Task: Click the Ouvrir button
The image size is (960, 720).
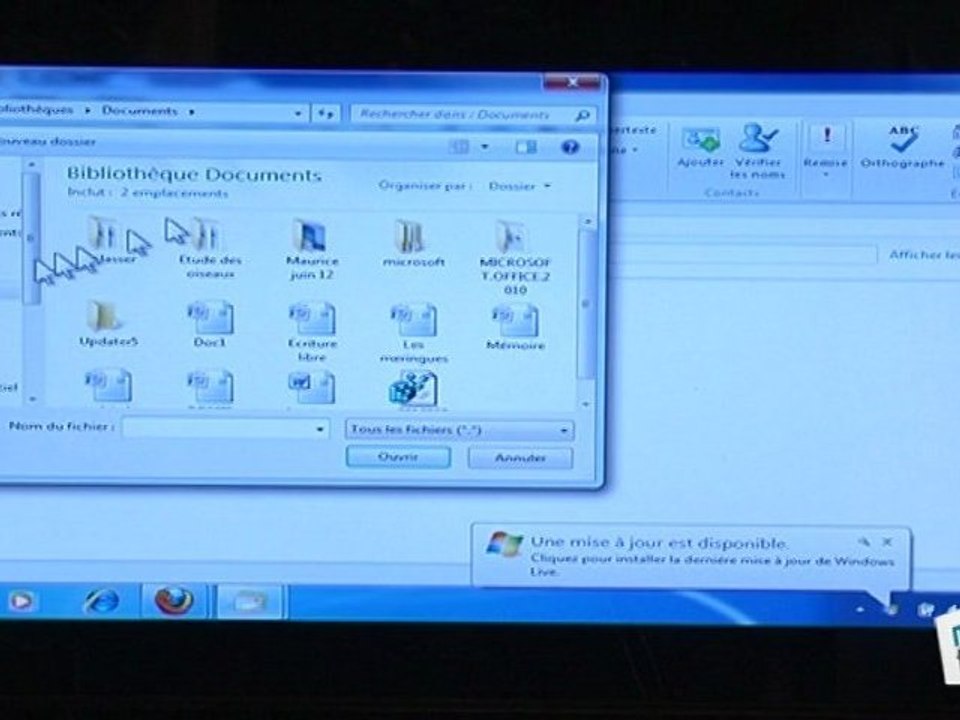Action: coord(398,457)
